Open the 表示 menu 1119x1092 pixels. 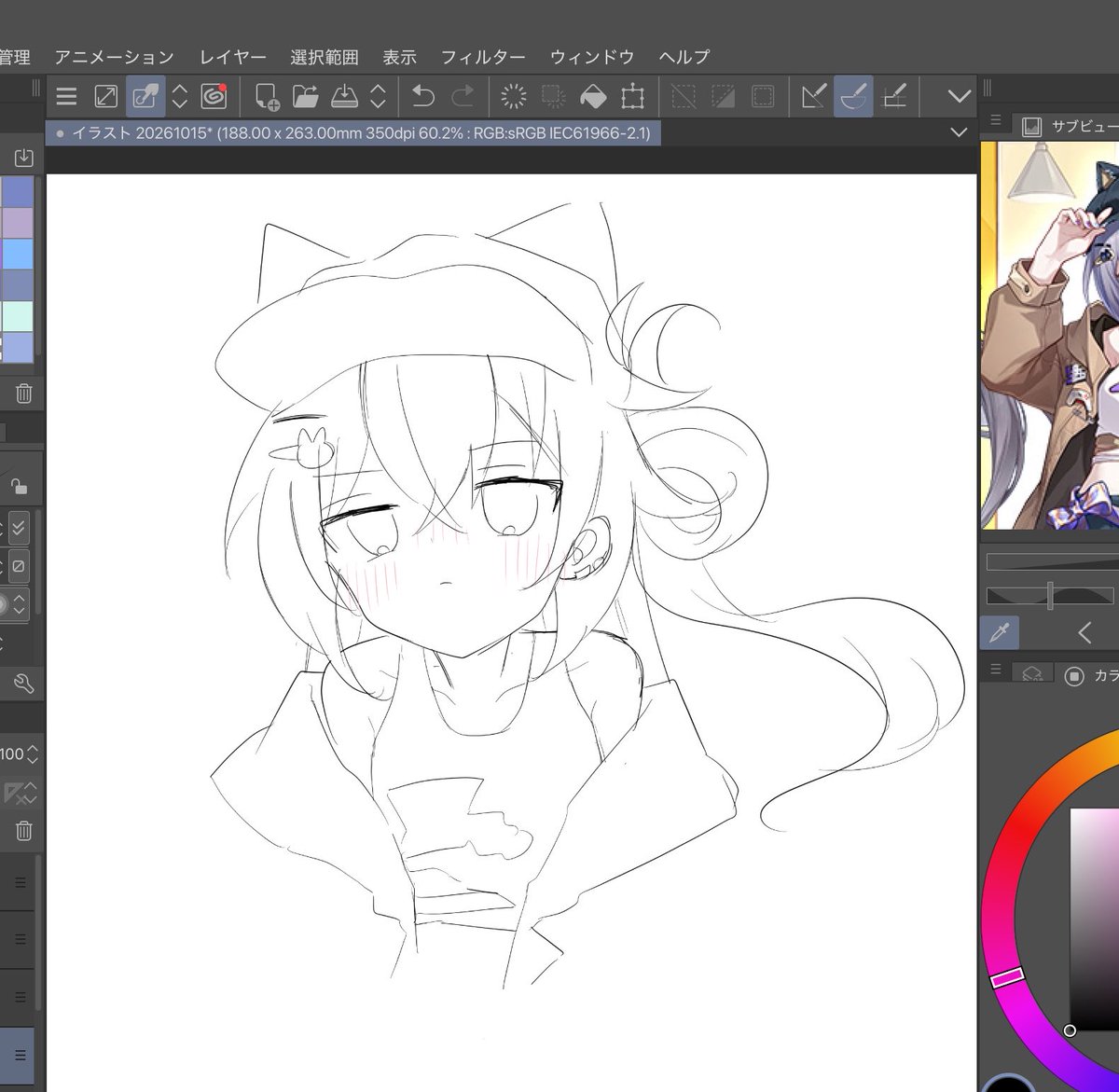tap(399, 57)
